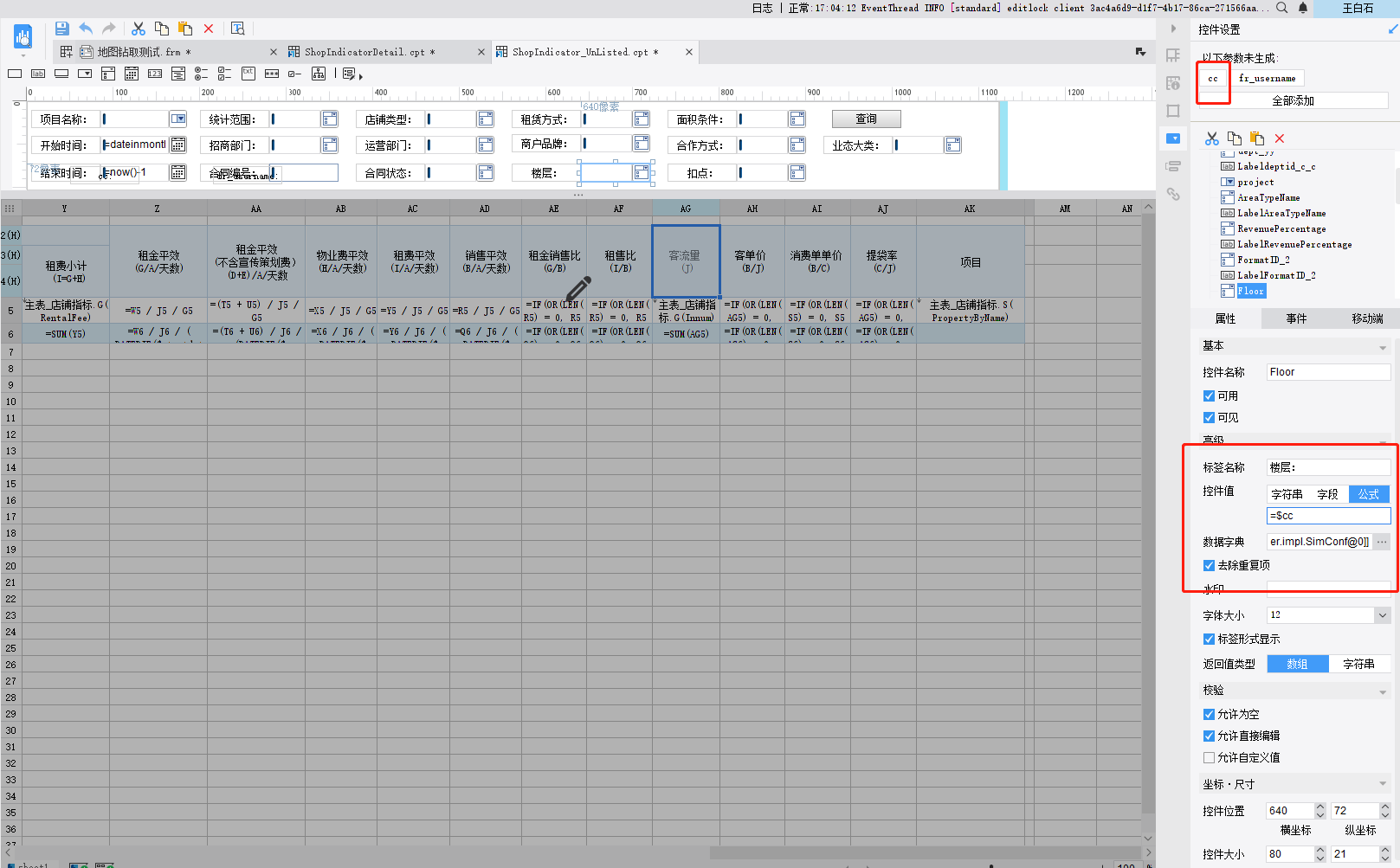Redo the last undone action
1400x868 pixels.
click(108, 29)
